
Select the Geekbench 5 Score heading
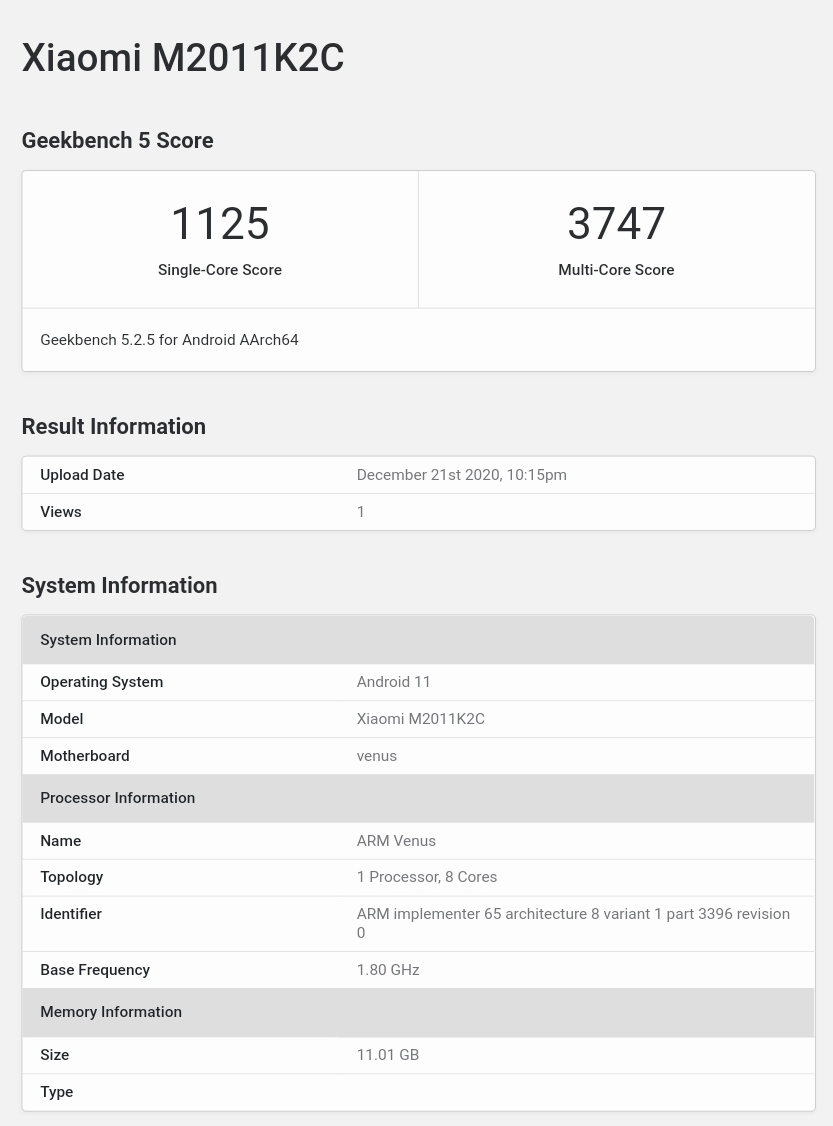click(x=117, y=141)
